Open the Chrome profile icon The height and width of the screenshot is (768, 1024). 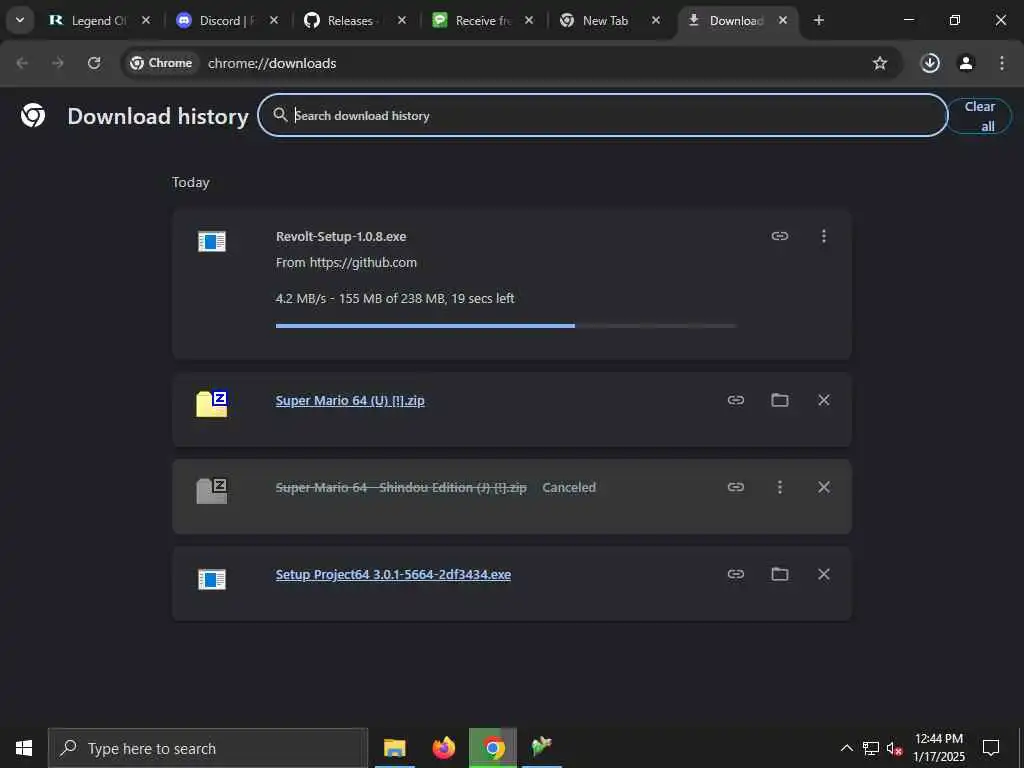[966, 63]
